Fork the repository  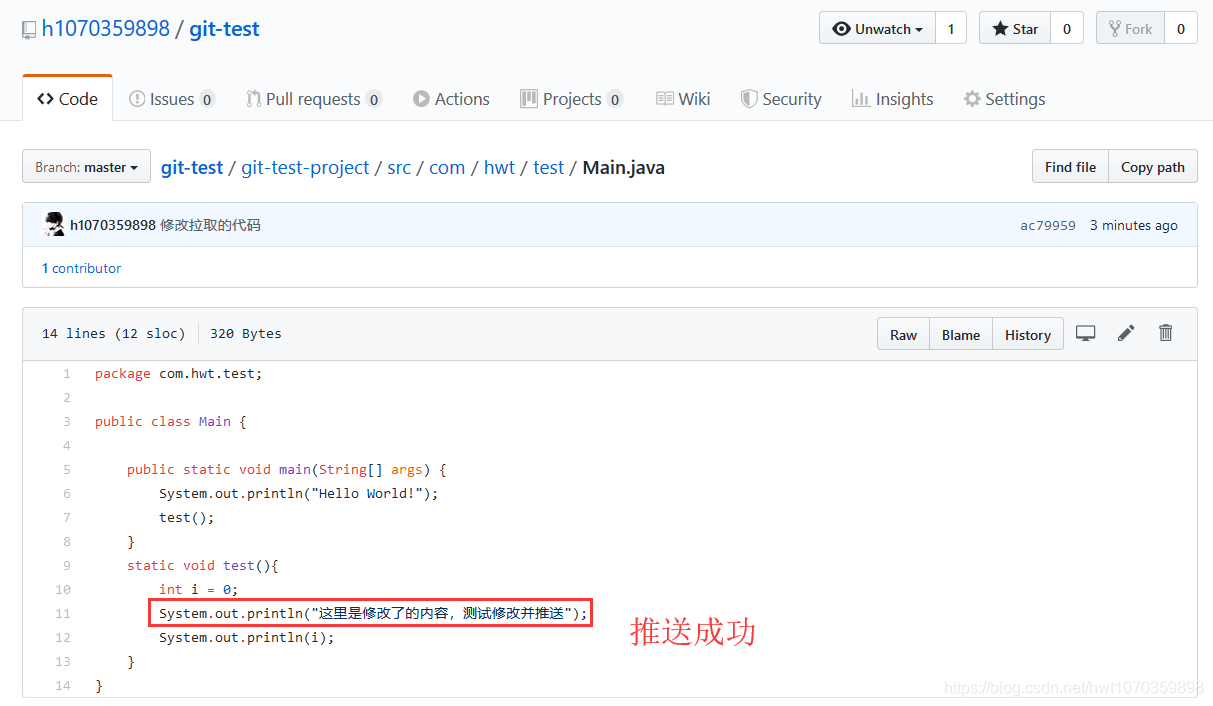click(x=1130, y=29)
